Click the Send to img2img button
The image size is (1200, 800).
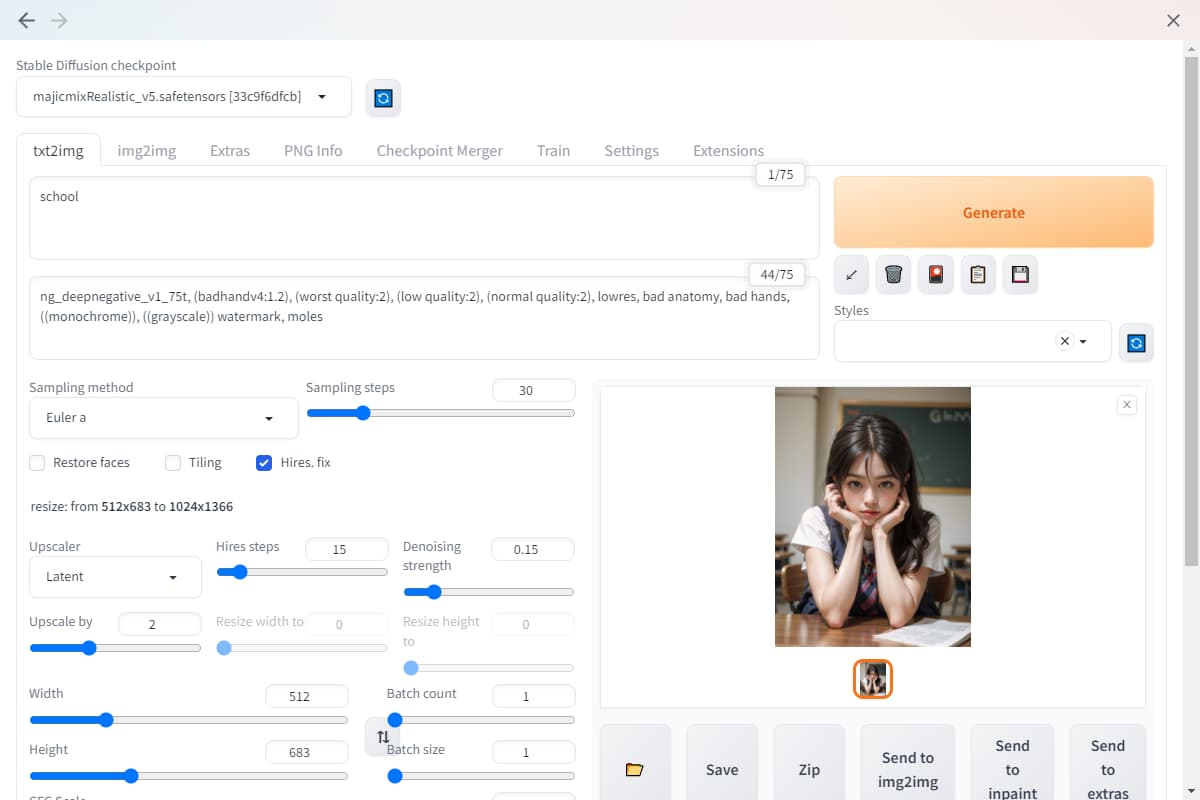tap(907, 769)
